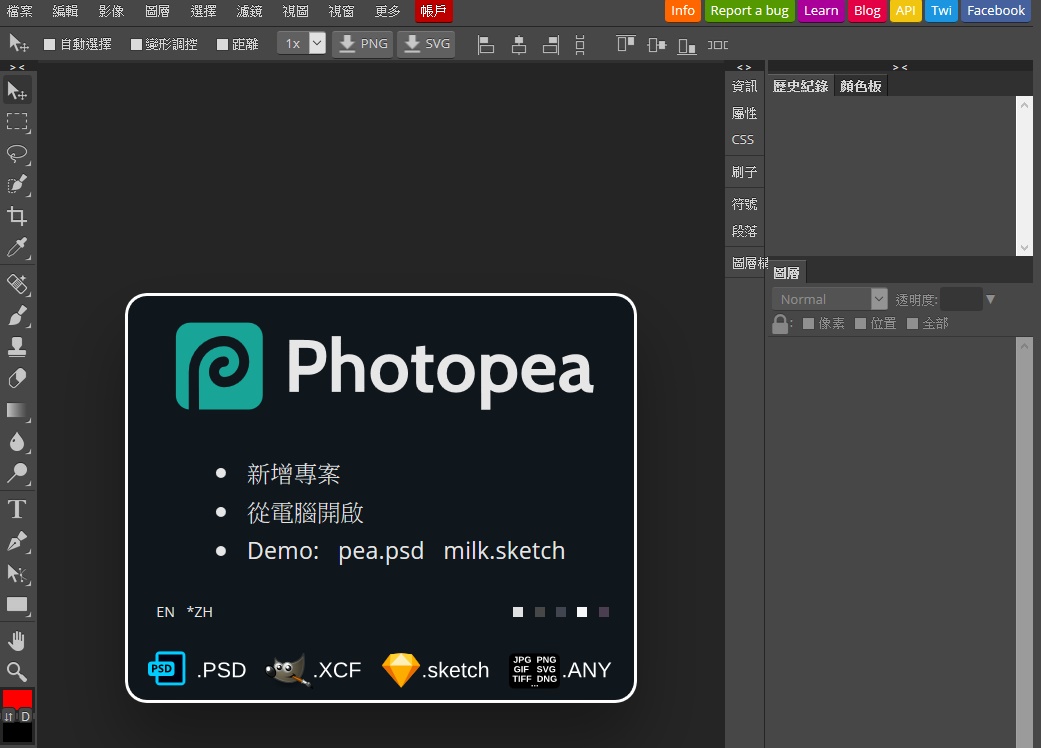Viewport: 1041px width, 748px height.
Task: Click the Report a bug button
Action: (749, 11)
